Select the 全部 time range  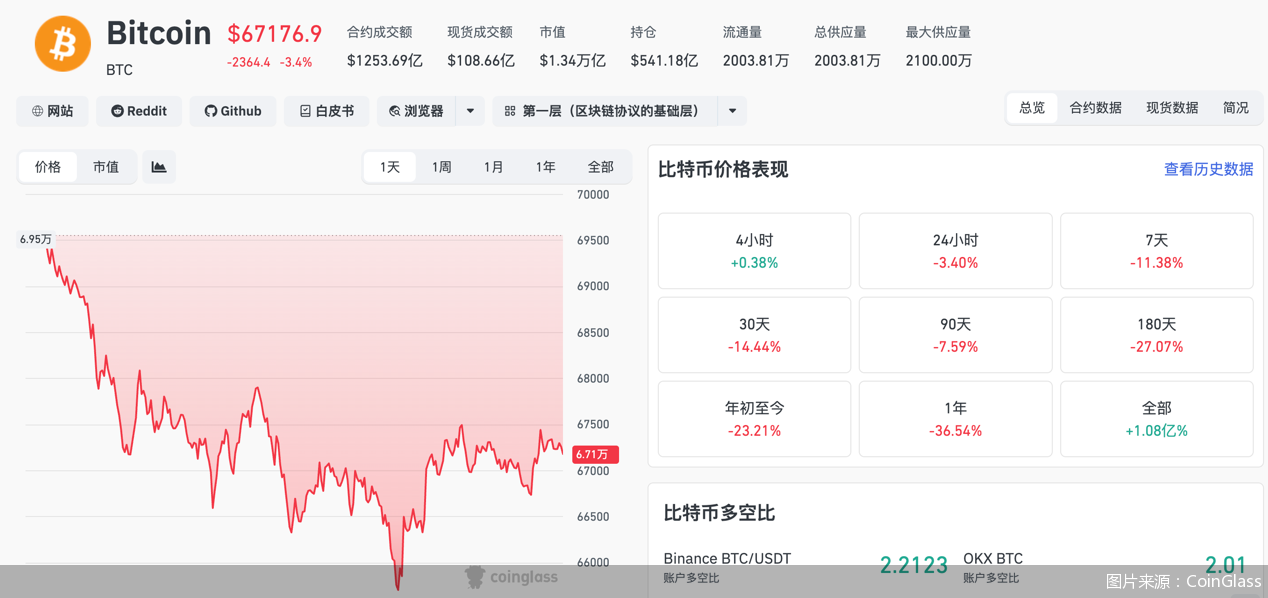(x=601, y=167)
